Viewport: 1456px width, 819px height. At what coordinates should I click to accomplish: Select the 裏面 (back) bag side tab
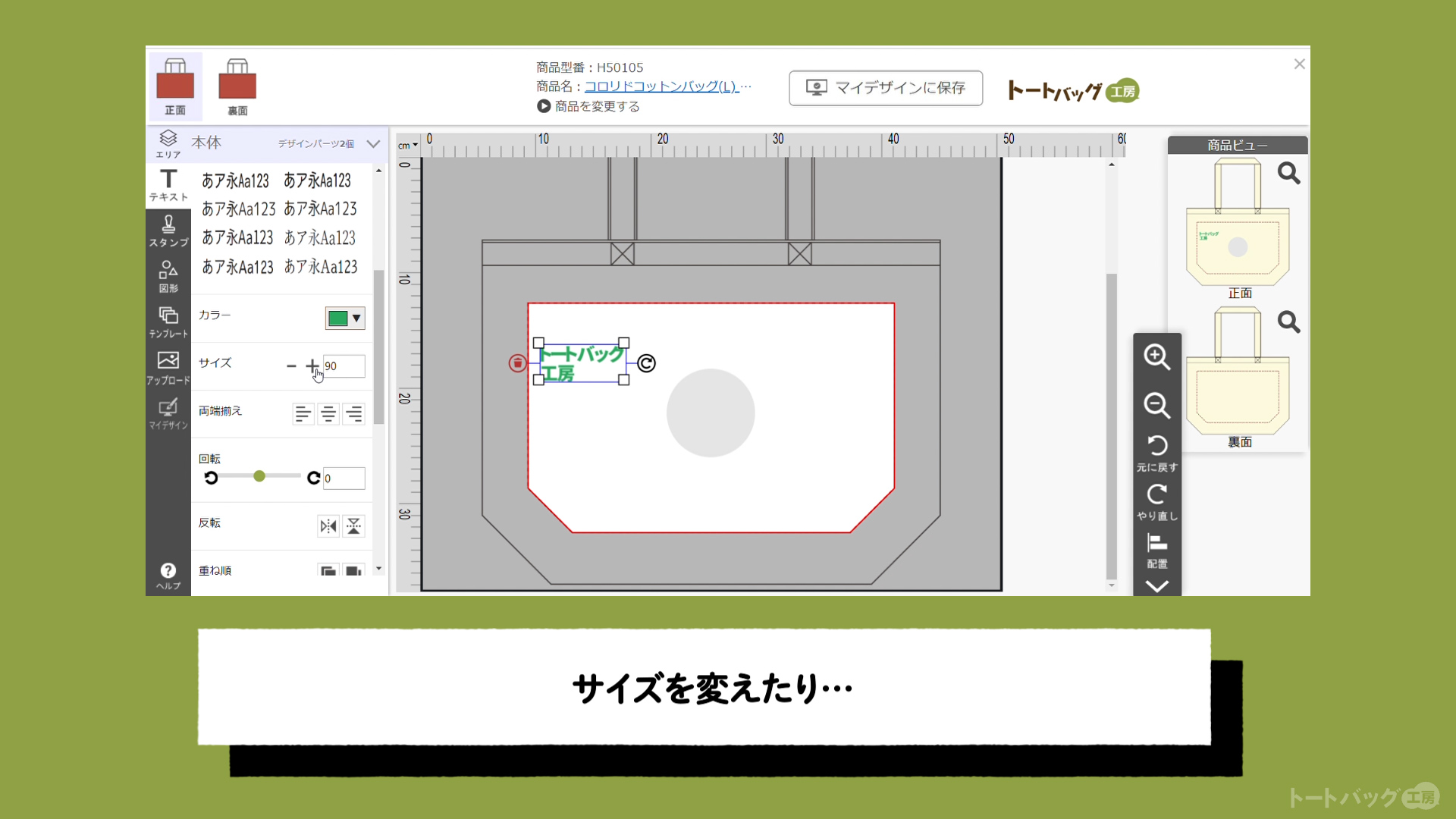click(237, 86)
